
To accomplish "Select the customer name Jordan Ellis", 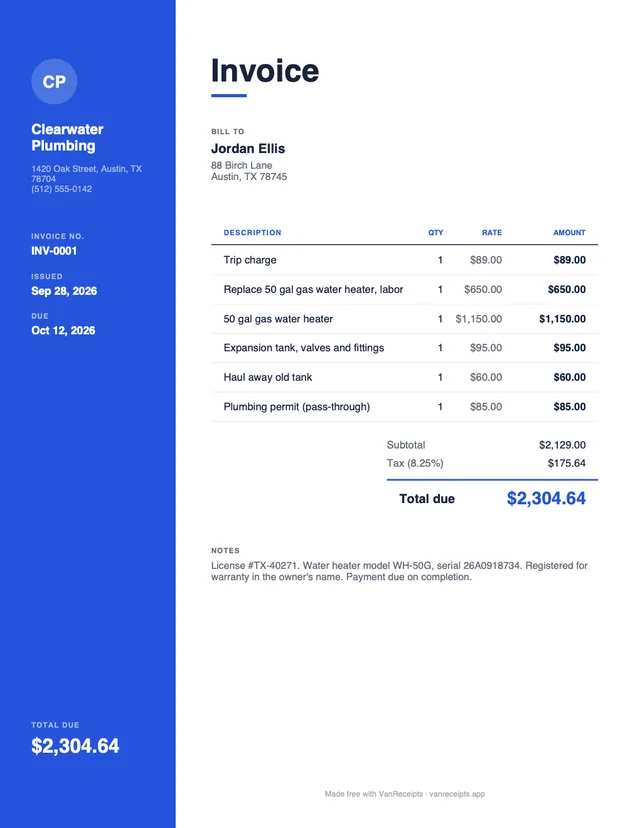I will tap(248, 148).
